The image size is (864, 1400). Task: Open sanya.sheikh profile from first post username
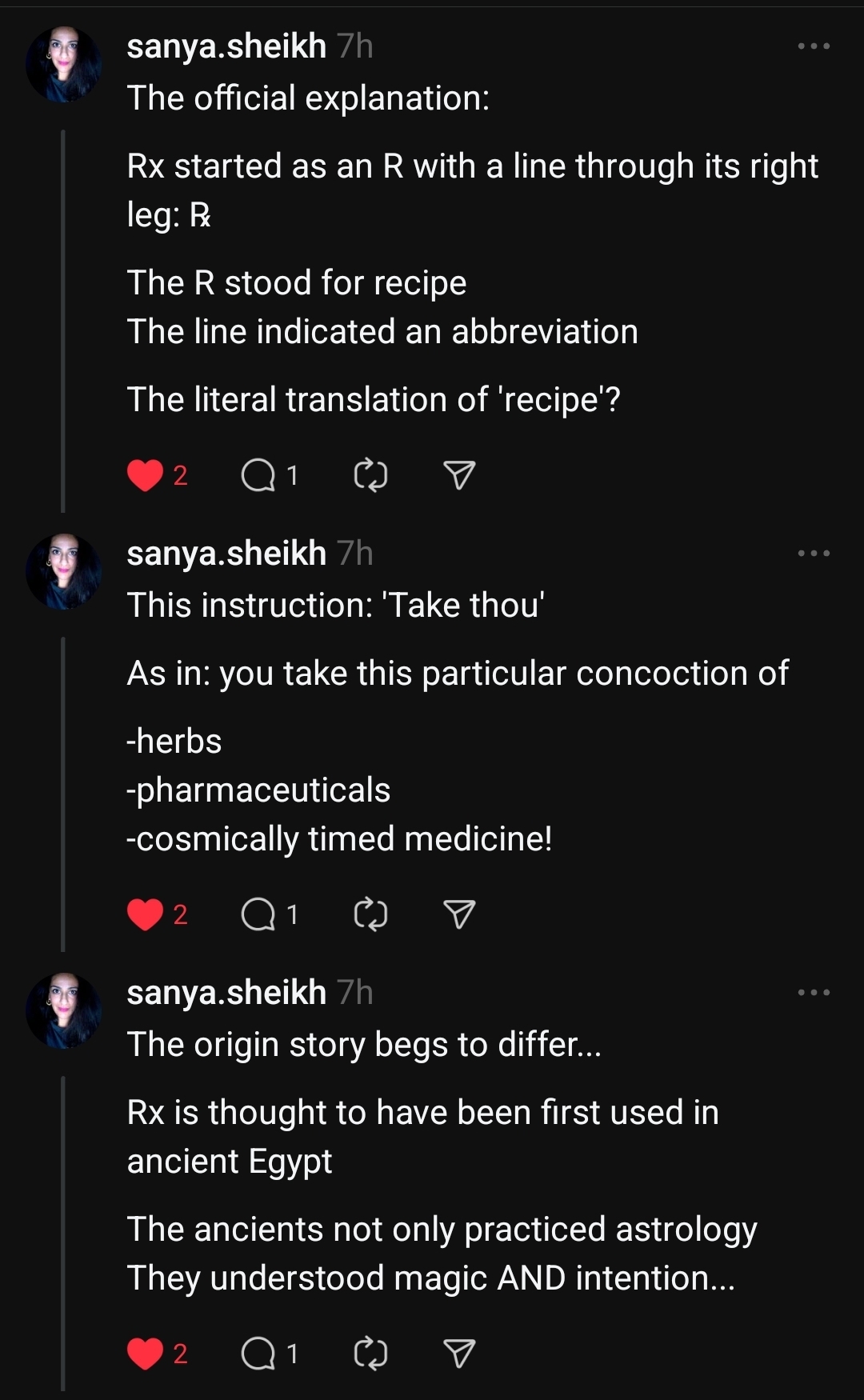pos(226,46)
